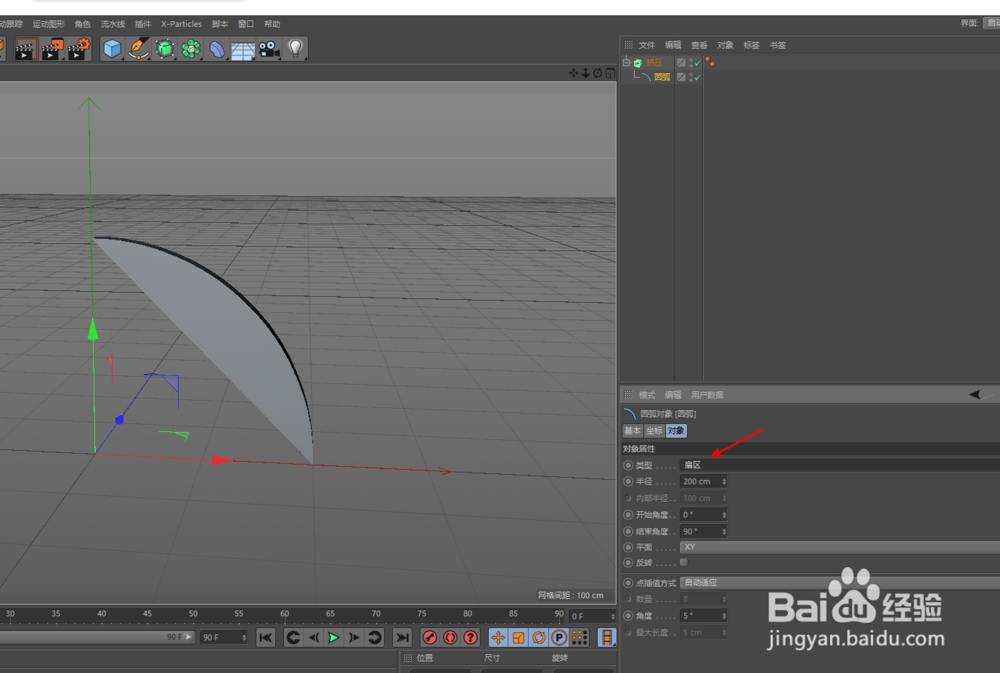Go to start of animation
1000x673 pixels.
click(x=266, y=637)
